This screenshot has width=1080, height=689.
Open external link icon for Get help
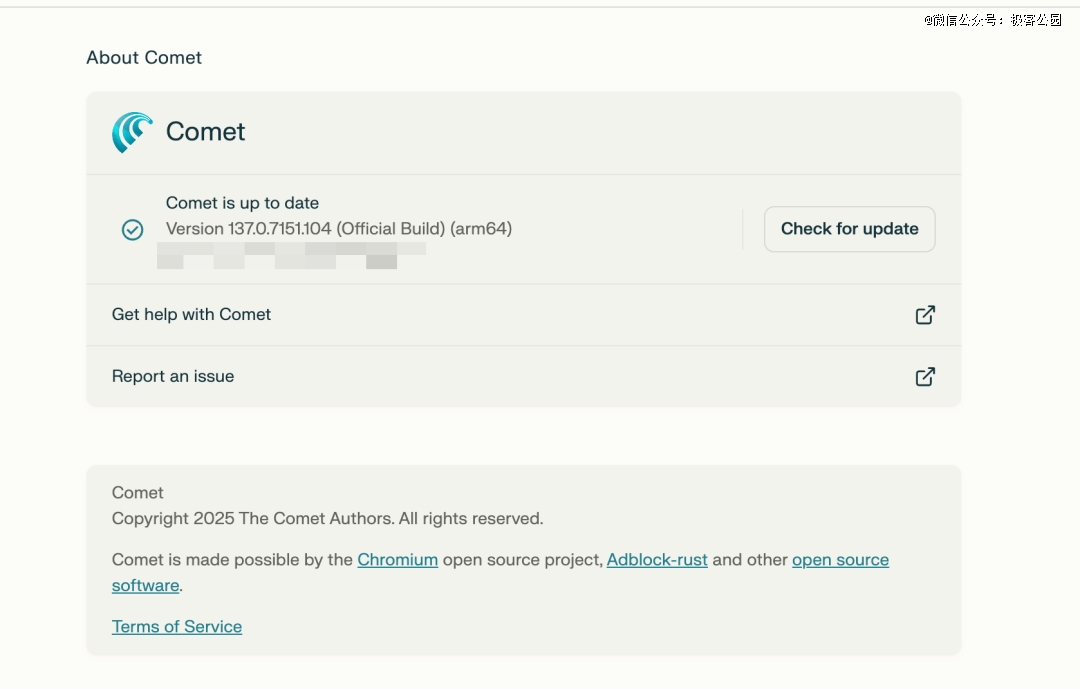[925, 315]
